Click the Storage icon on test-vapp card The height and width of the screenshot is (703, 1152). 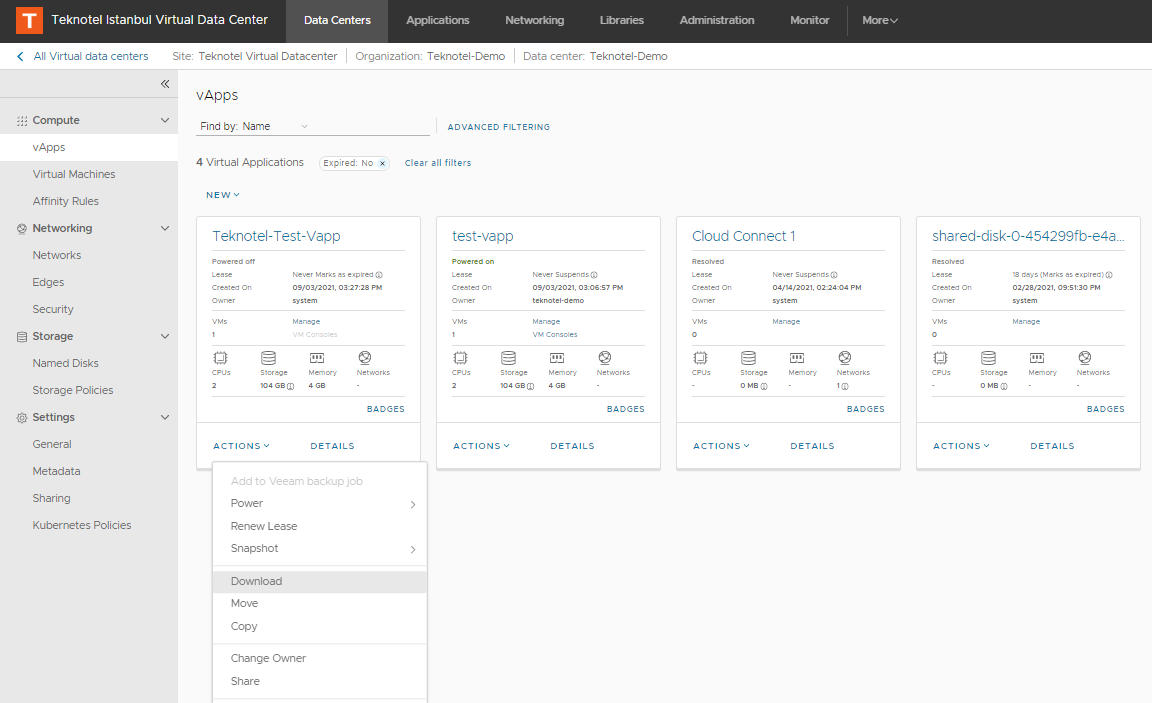(x=508, y=358)
